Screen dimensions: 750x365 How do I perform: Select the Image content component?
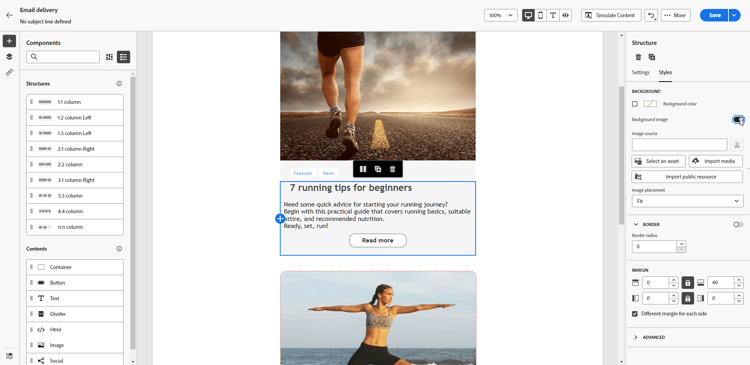(75, 345)
